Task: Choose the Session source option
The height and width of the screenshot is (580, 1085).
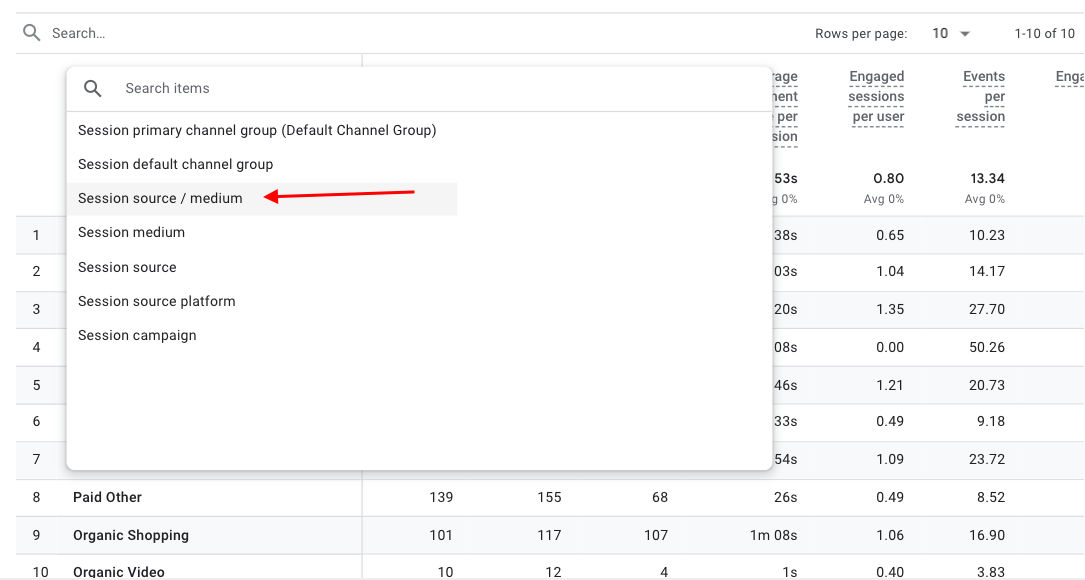Action: (x=127, y=267)
